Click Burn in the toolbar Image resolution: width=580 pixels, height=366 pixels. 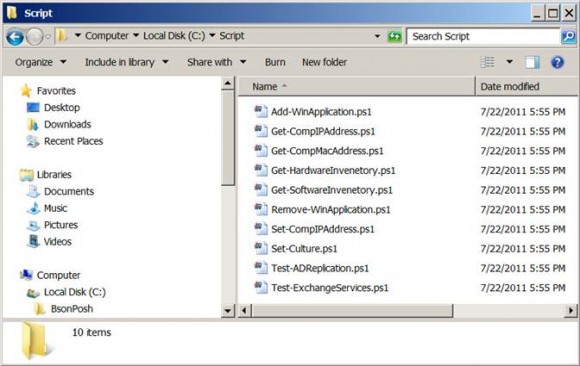click(x=275, y=62)
